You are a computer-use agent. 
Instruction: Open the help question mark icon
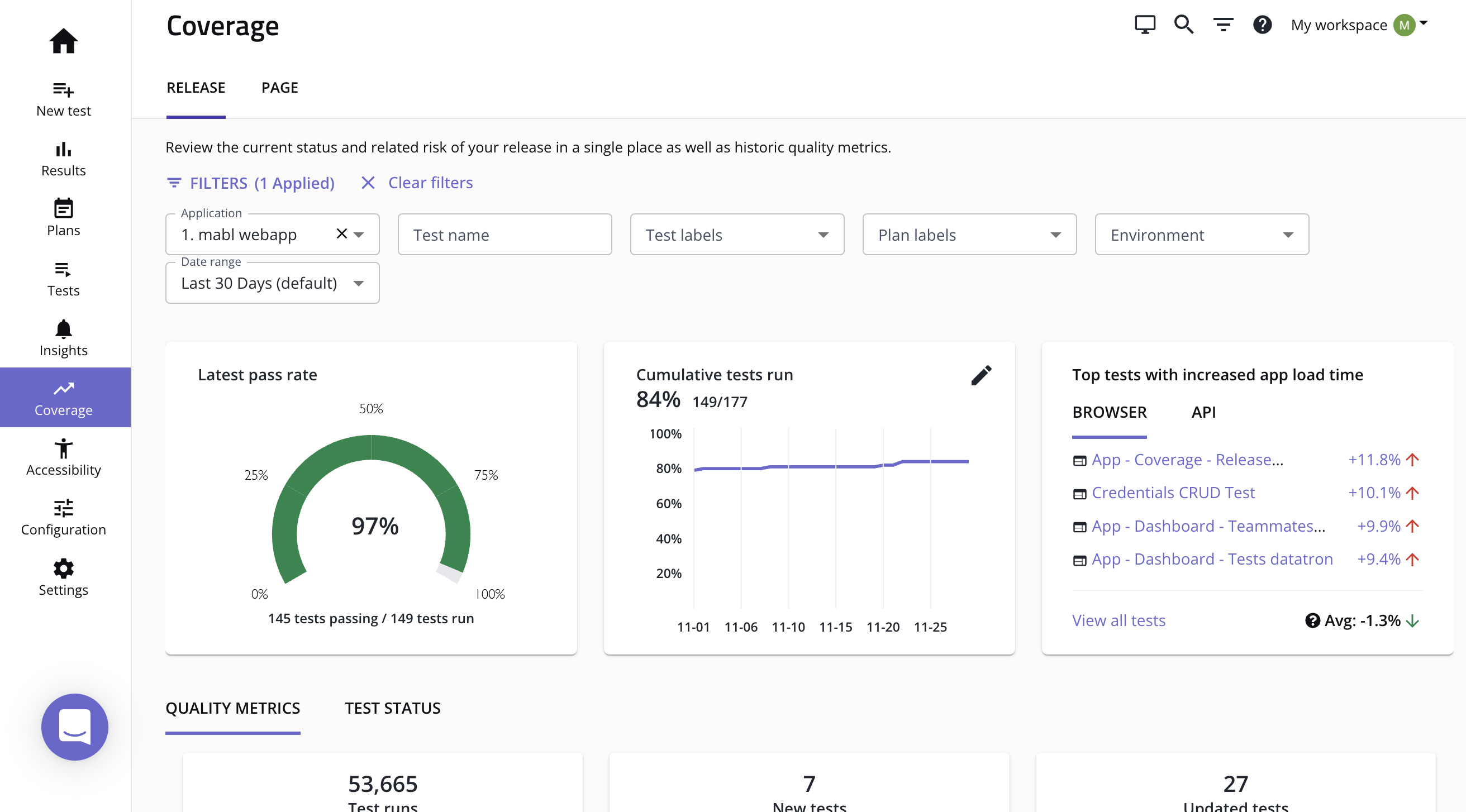[x=1262, y=25]
